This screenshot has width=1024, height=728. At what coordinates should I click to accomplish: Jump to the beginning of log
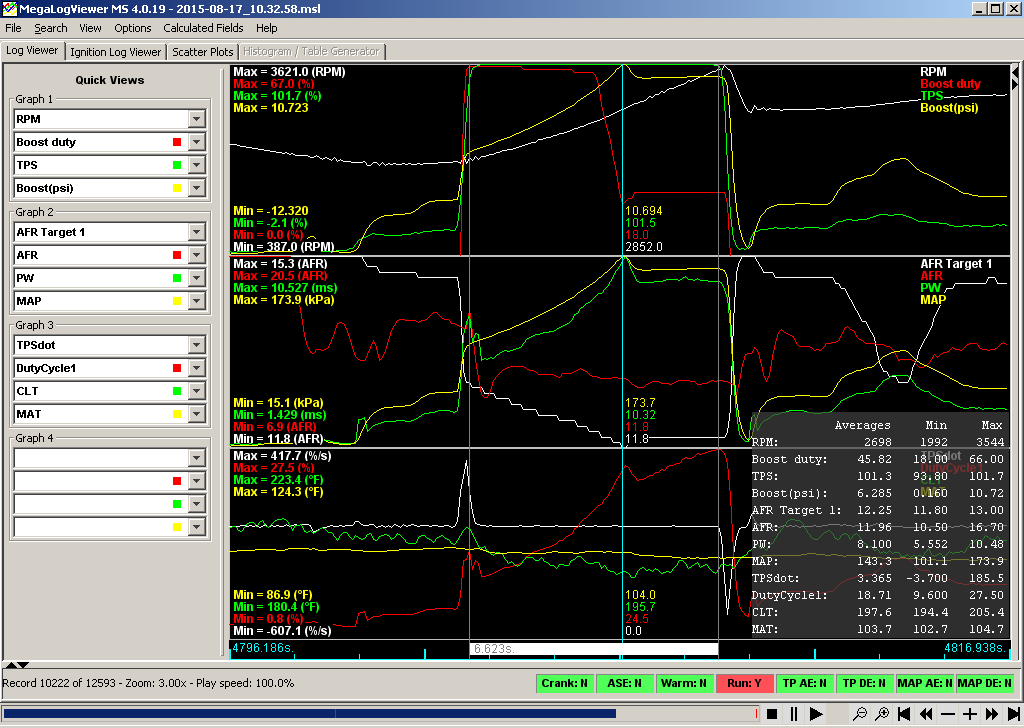(x=904, y=714)
